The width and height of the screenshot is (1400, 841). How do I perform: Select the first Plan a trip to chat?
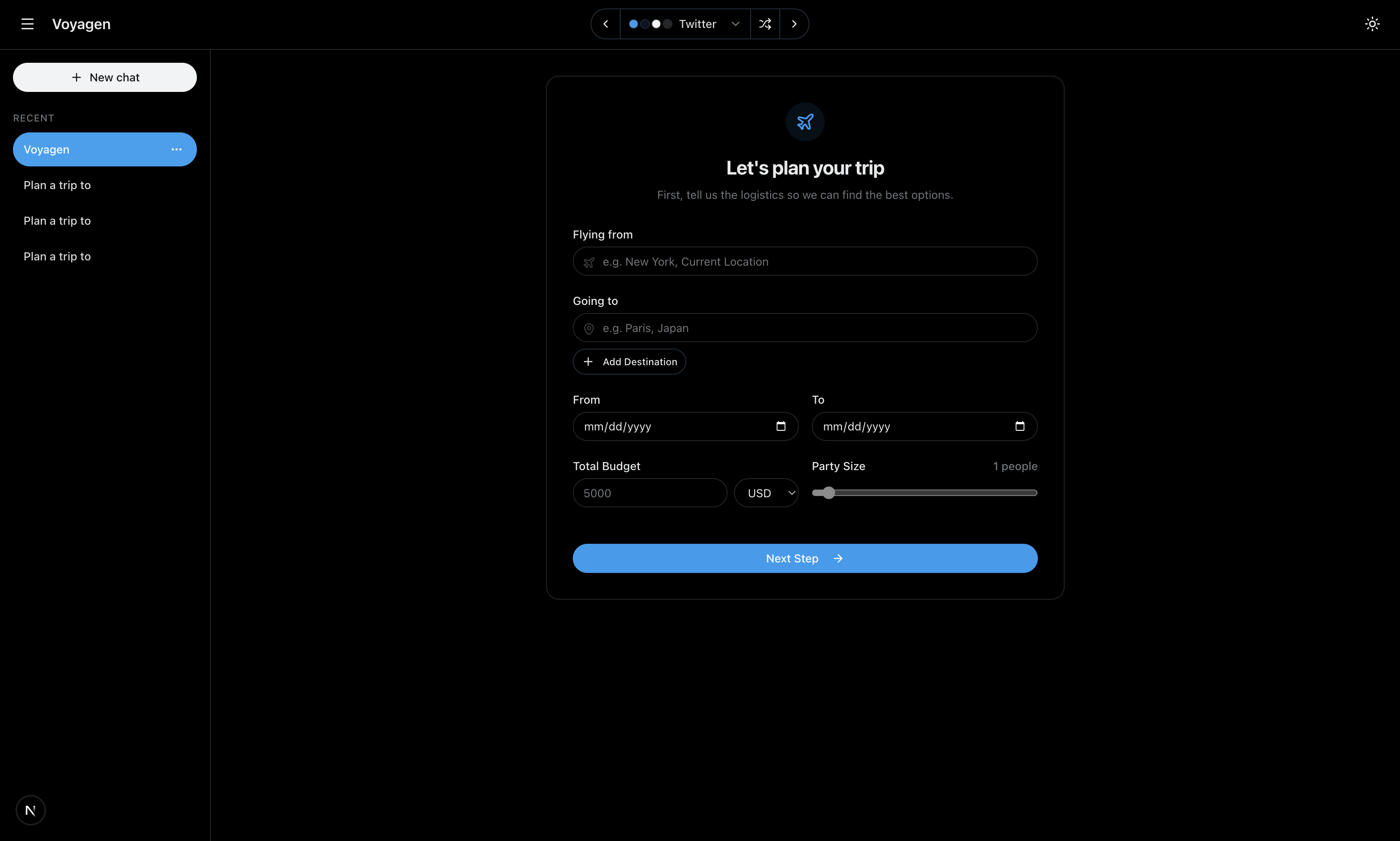[x=57, y=185]
